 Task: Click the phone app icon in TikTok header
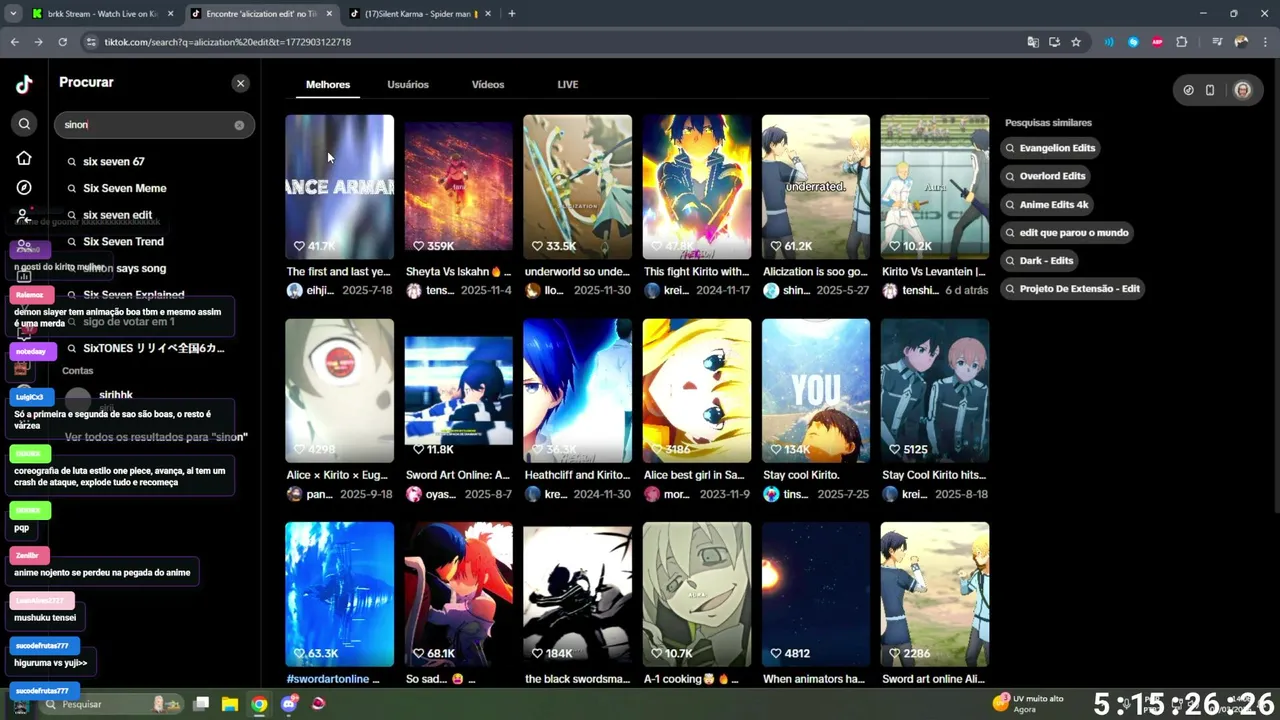click(x=1210, y=90)
